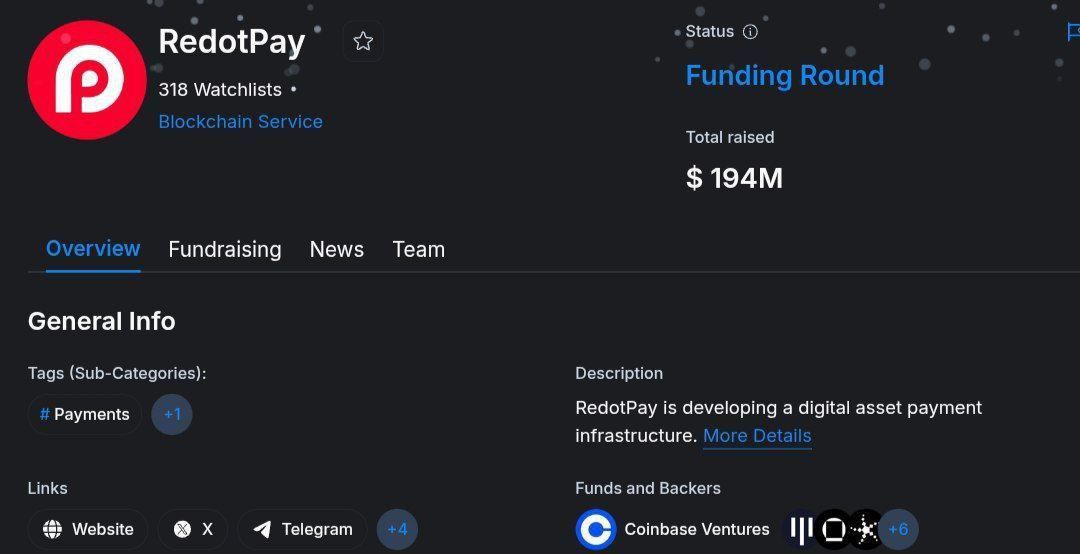The image size is (1080, 554).
Task: Click the flag icon beside Status
Action: (x=1073, y=32)
